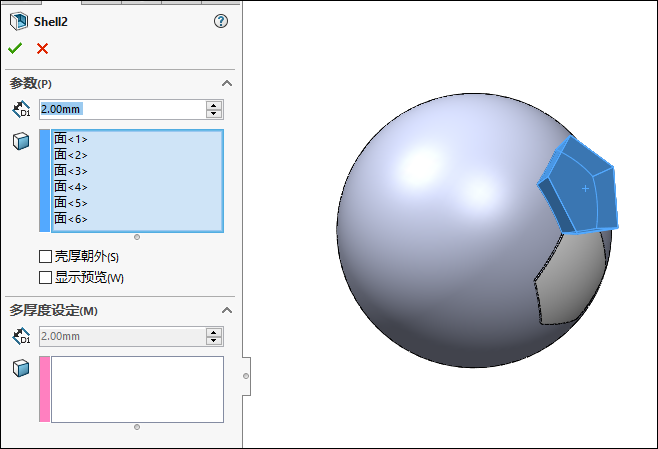The height and width of the screenshot is (449, 658).
Task: Select 面<1> in the faces list
Action: click(70, 138)
